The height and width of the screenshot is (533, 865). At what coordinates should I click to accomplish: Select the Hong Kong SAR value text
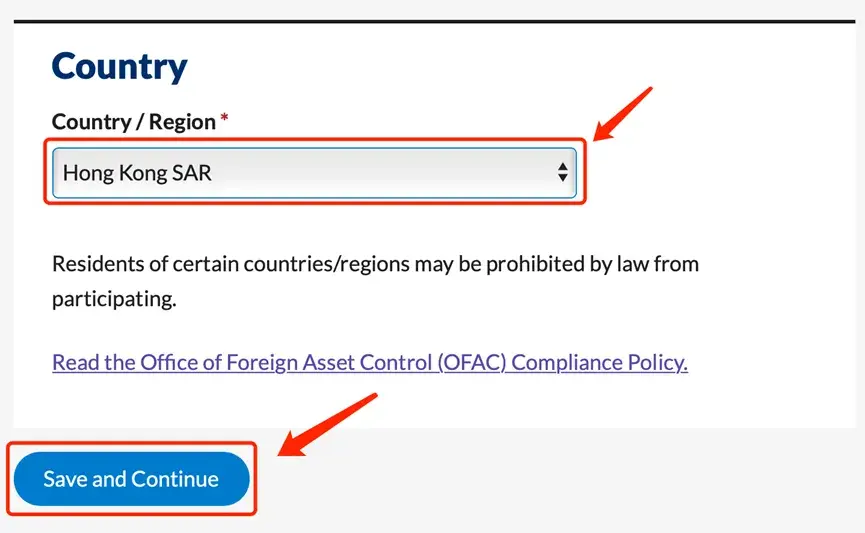click(137, 173)
